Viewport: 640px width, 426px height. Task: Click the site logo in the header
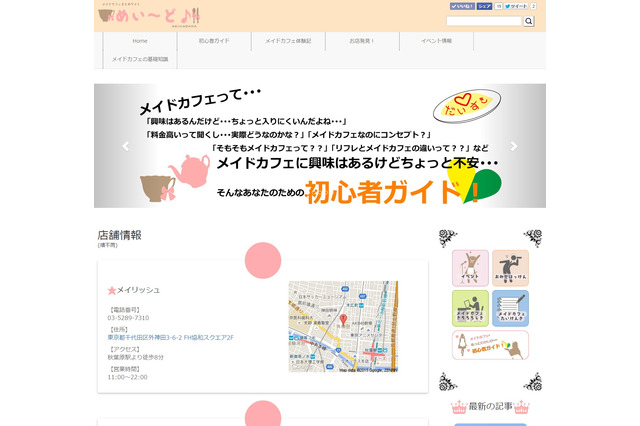pos(141,14)
